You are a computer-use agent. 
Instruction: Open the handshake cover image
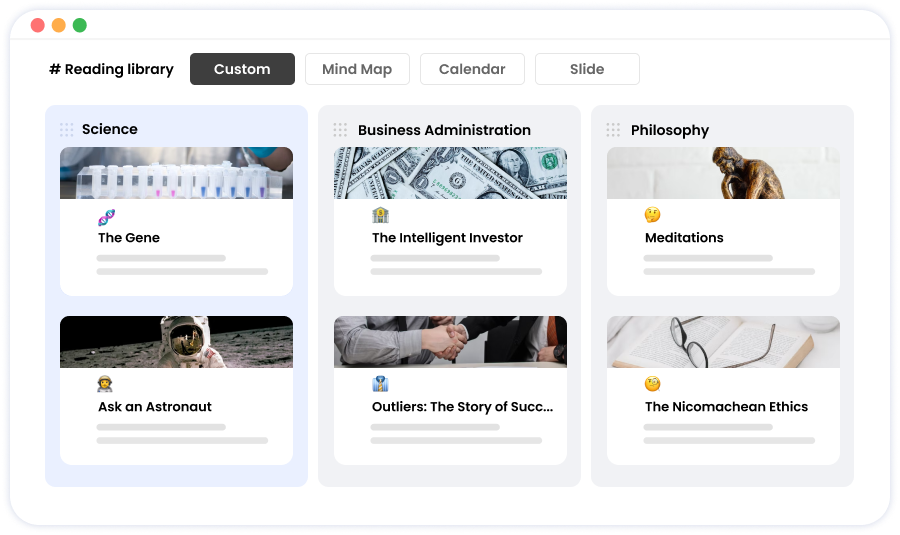pos(451,342)
